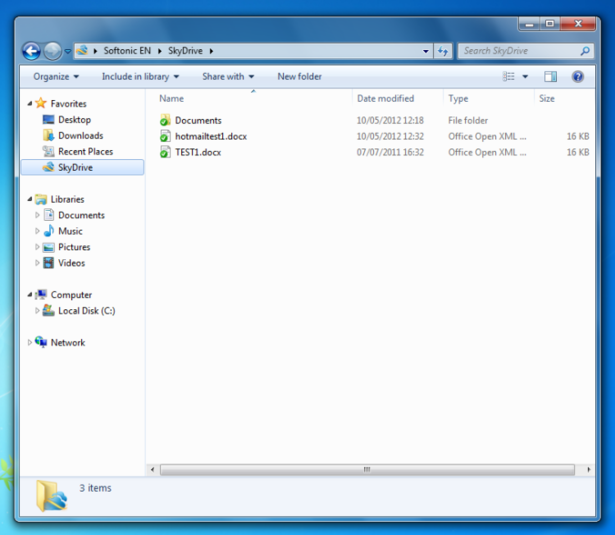Select the hotmailtest1.docx file icon
This screenshot has height=535, width=615.
point(166,136)
